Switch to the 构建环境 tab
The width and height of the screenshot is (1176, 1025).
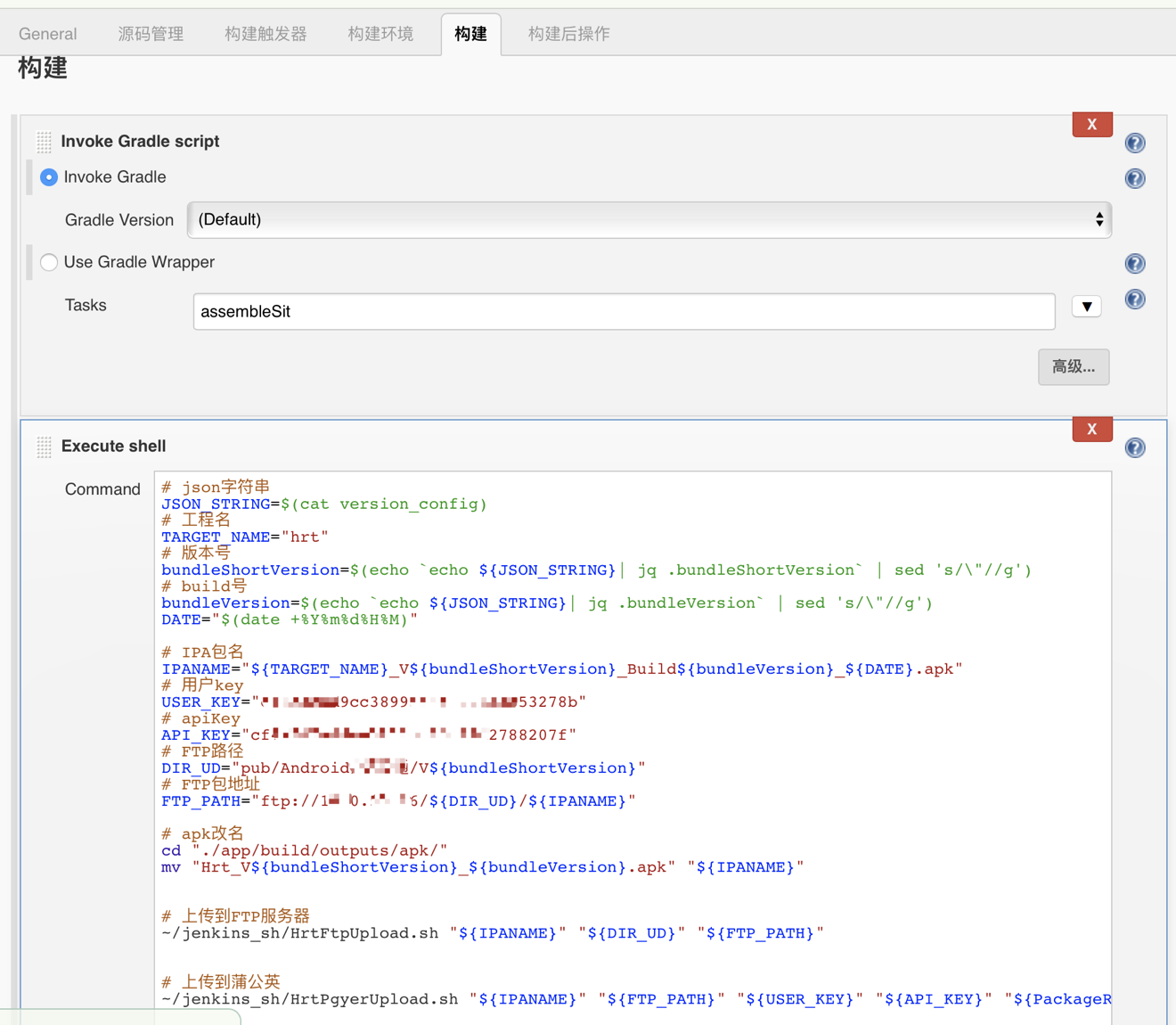380,34
